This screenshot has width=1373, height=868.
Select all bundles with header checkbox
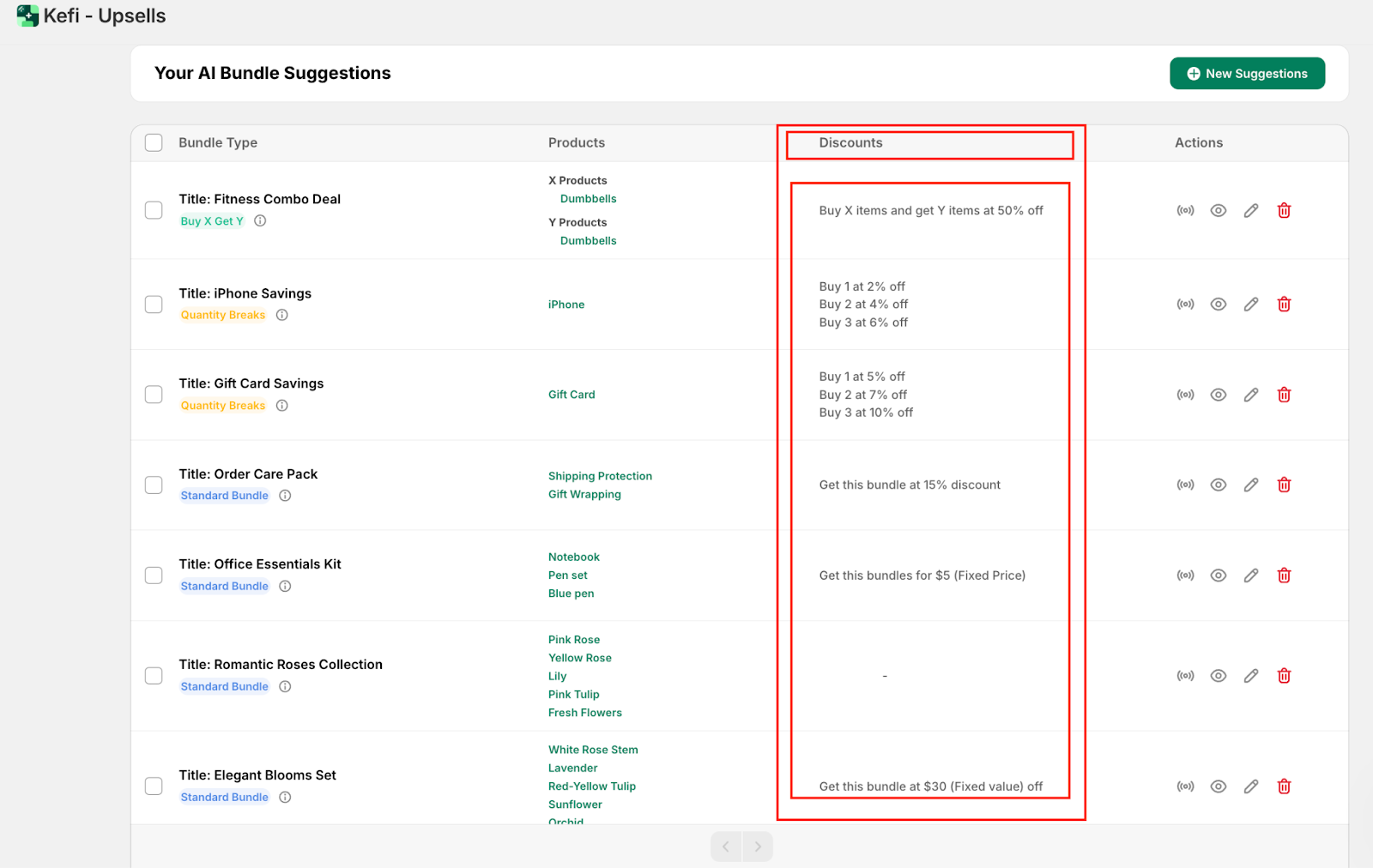pos(154,142)
